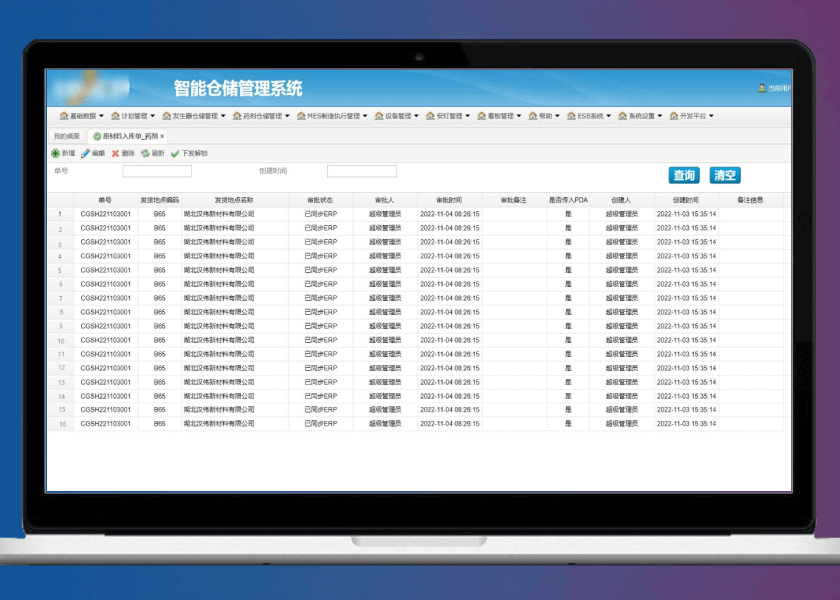Click the 下发解锁 green checkmark icon
Screen dimensions: 840x600
point(175,154)
